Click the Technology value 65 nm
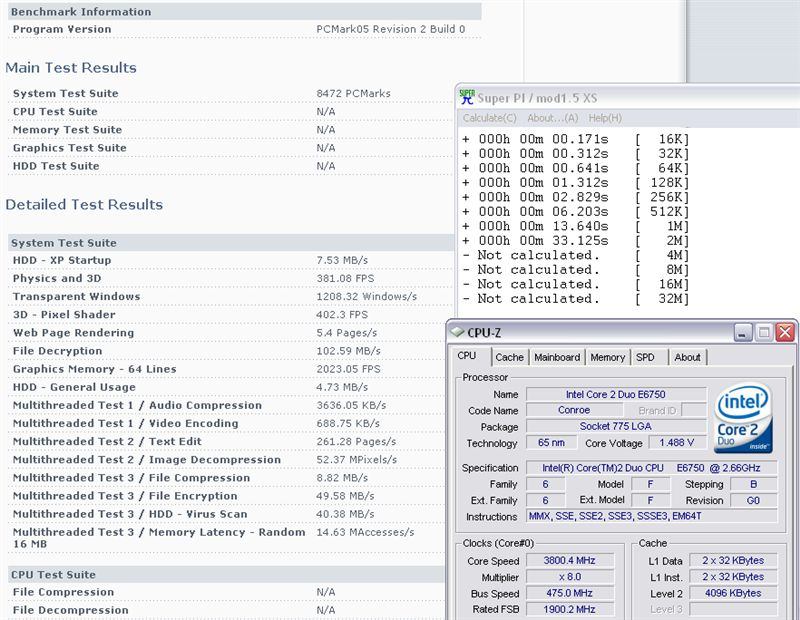The width and height of the screenshot is (800, 620). click(x=551, y=442)
